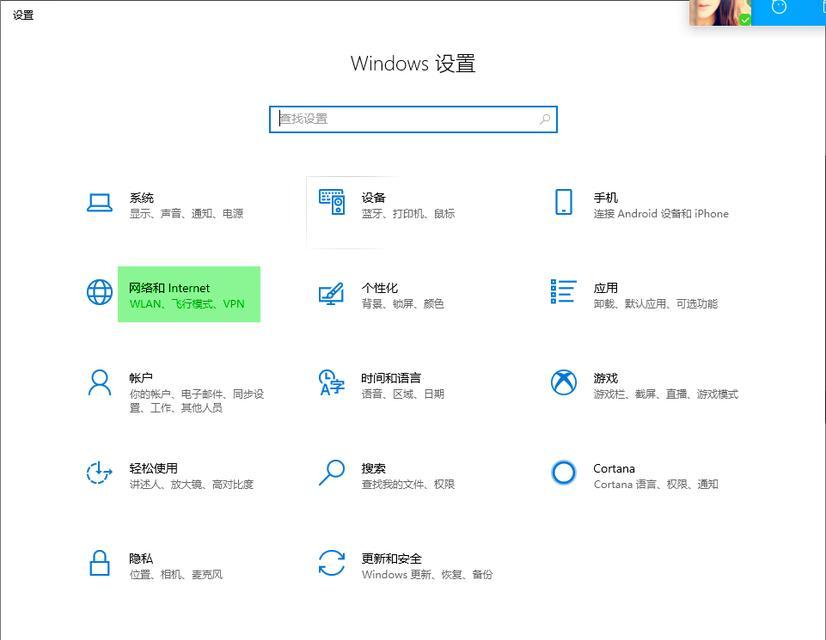Screen dimensions: 826x640
Task: Open the Cortana circle icon
Action: 564,472
